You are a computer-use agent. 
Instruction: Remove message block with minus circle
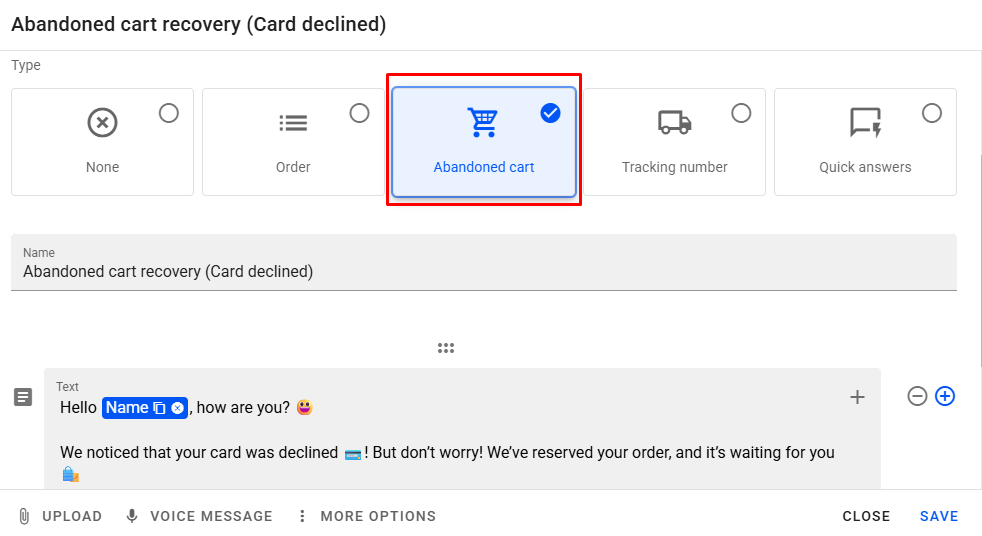(917, 396)
